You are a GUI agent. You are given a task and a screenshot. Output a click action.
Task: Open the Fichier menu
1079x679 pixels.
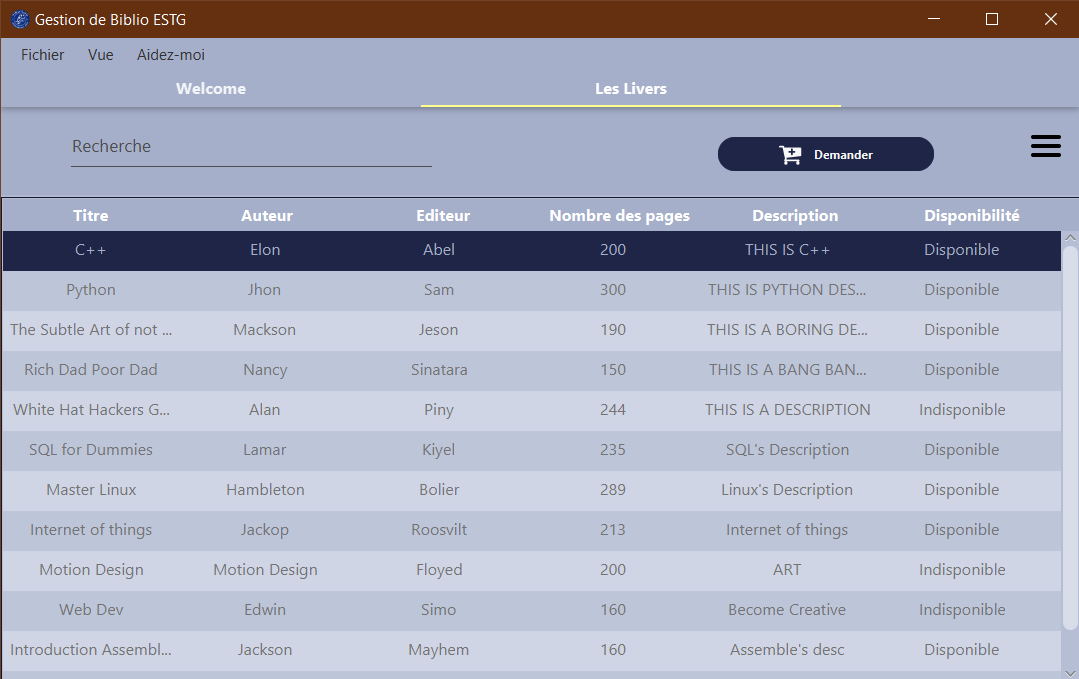[42, 55]
